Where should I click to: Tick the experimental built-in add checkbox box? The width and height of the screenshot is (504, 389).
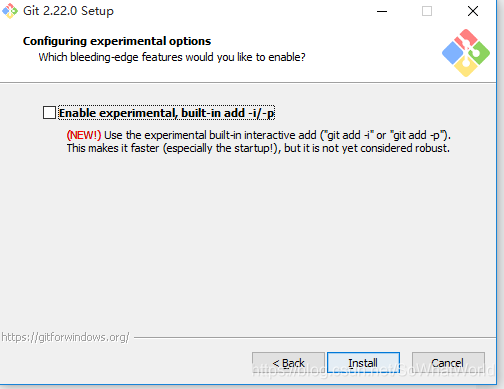pyautogui.click(x=49, y=113)
